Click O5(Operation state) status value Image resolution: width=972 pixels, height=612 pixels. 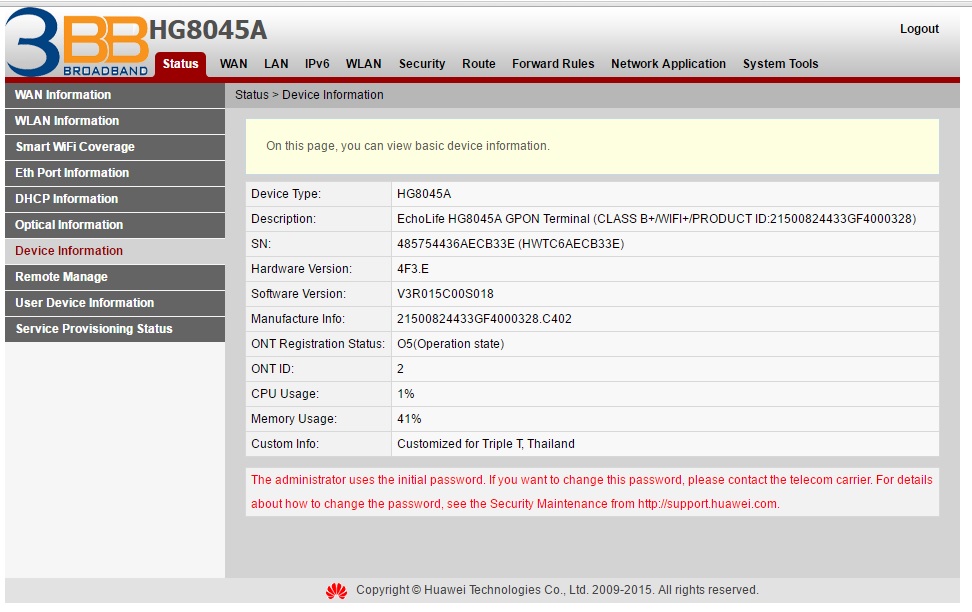tap(451, 344)
